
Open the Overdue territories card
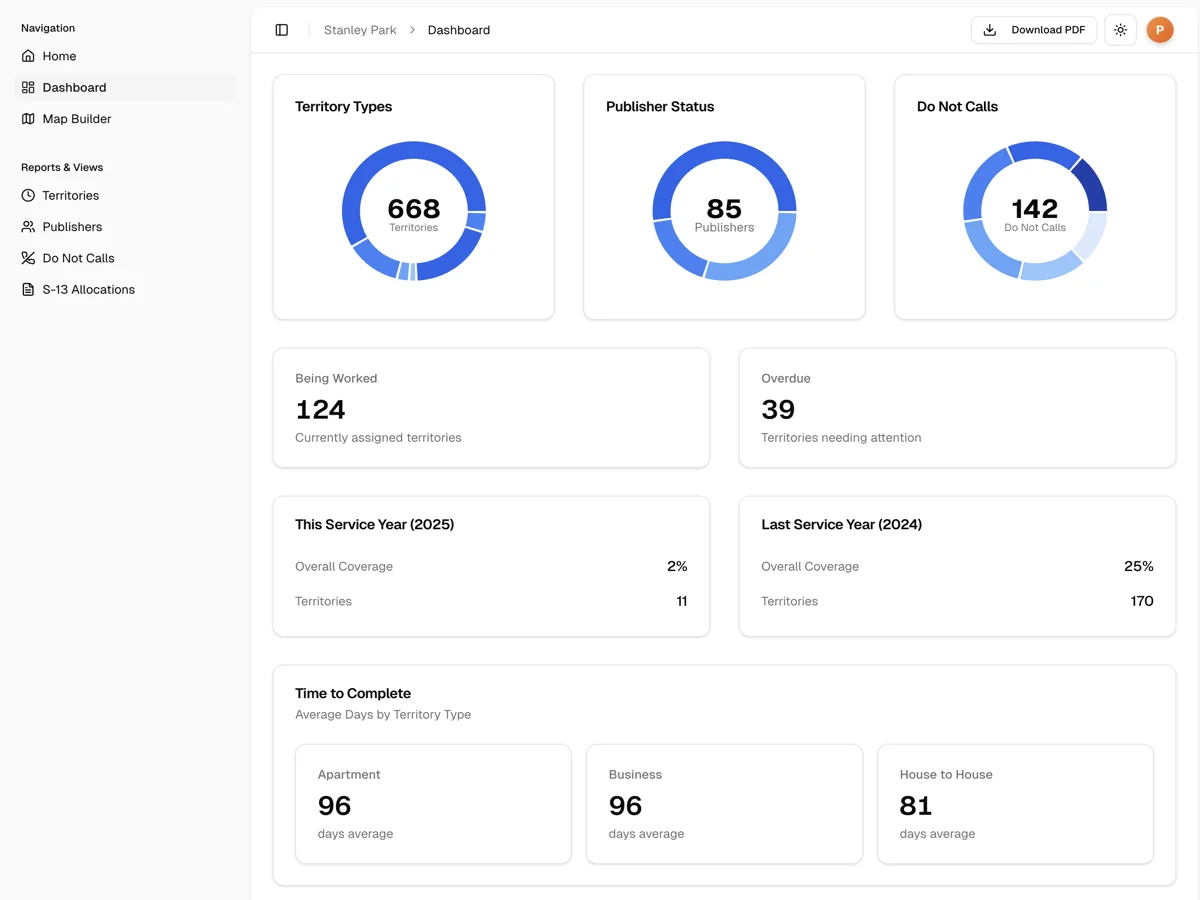coord(957,407)
